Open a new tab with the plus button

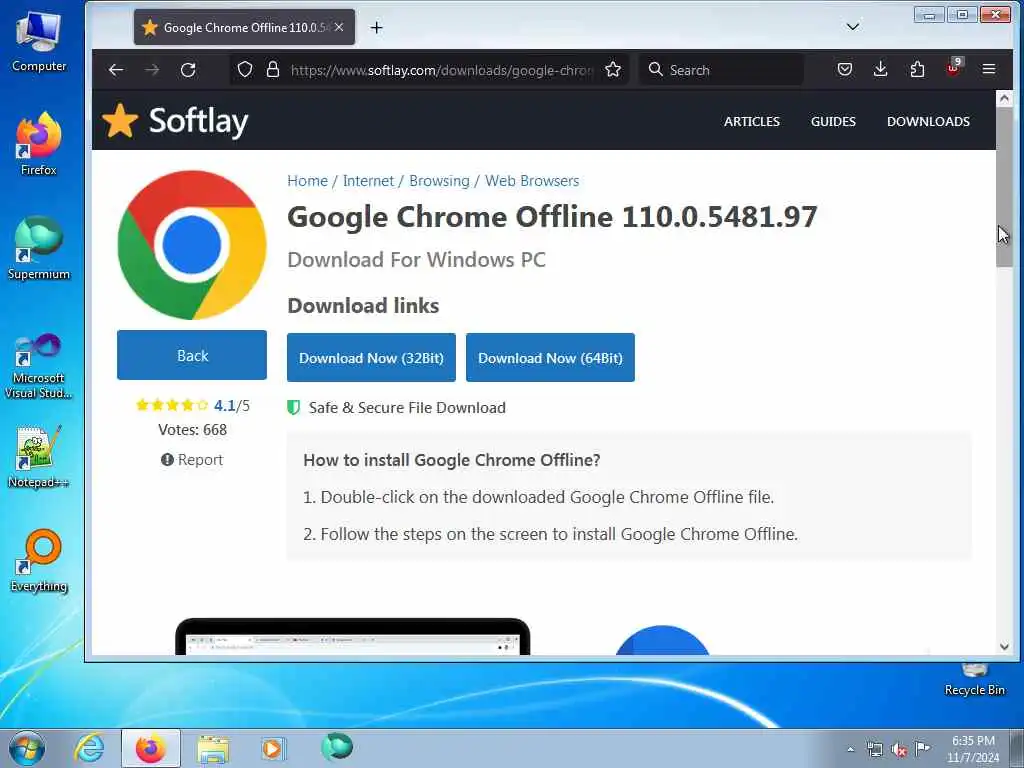coord(376,27)
